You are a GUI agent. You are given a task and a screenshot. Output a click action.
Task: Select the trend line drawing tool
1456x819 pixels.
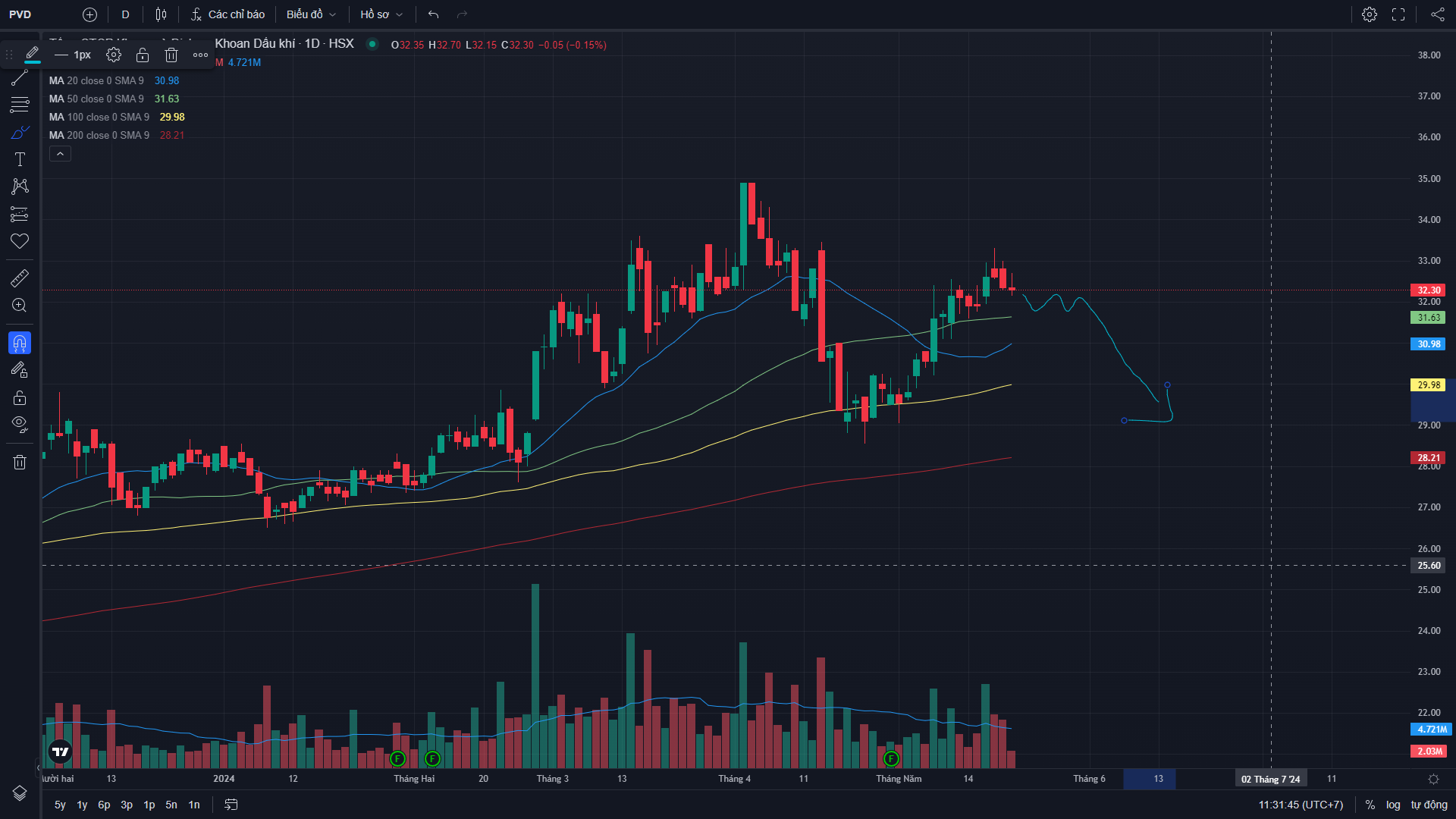point(20,77)
